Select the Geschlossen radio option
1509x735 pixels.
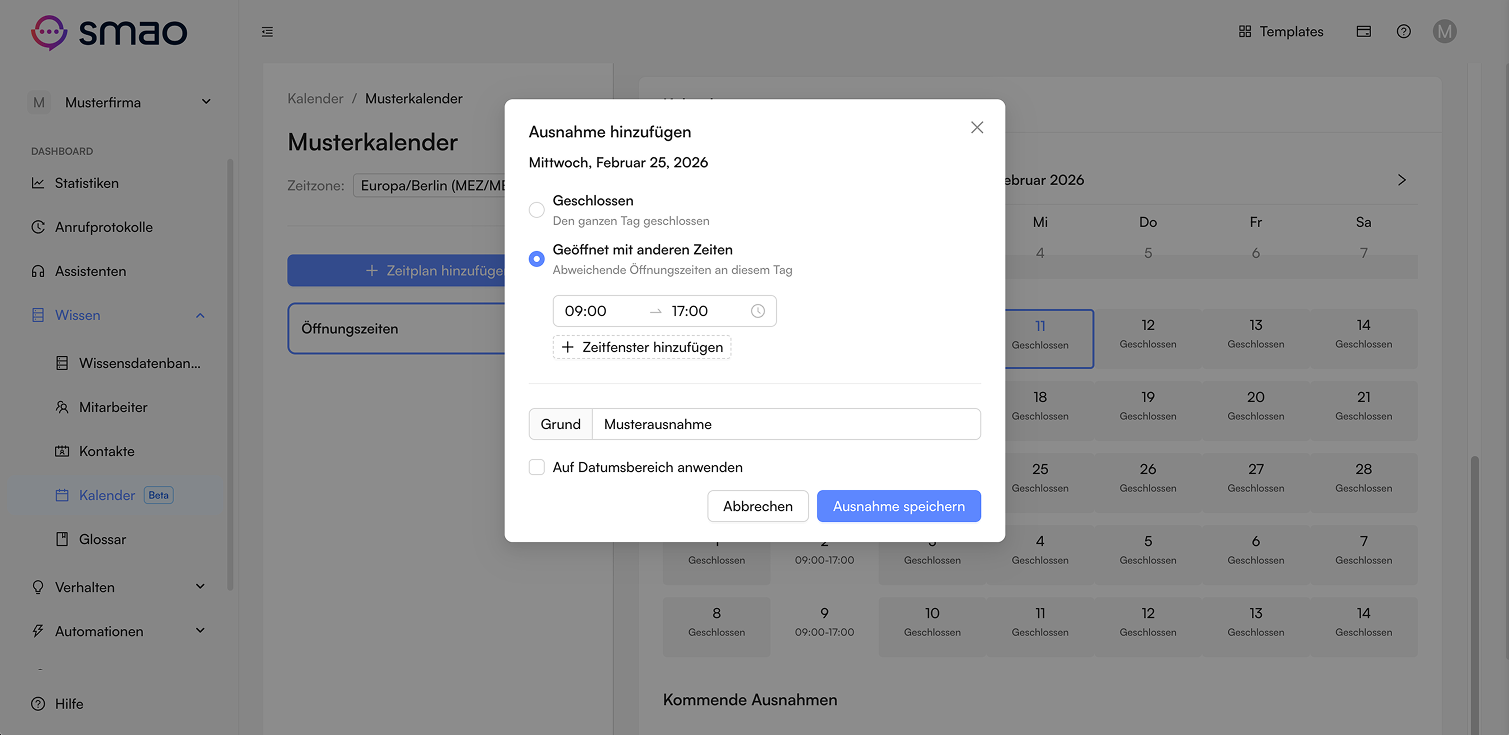coord(537,210)
